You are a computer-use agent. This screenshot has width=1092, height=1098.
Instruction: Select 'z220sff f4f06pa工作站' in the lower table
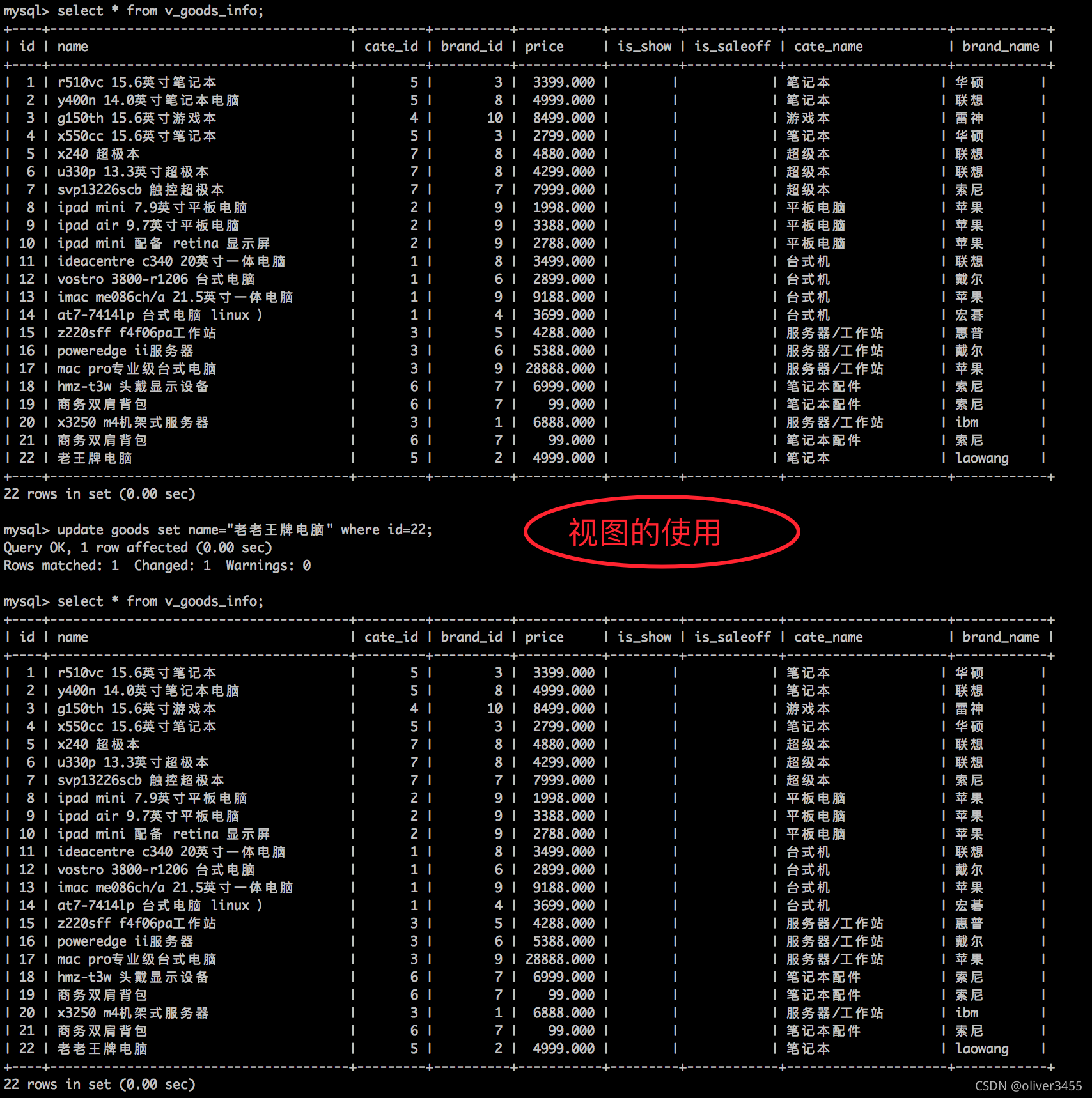click(137, 924)
